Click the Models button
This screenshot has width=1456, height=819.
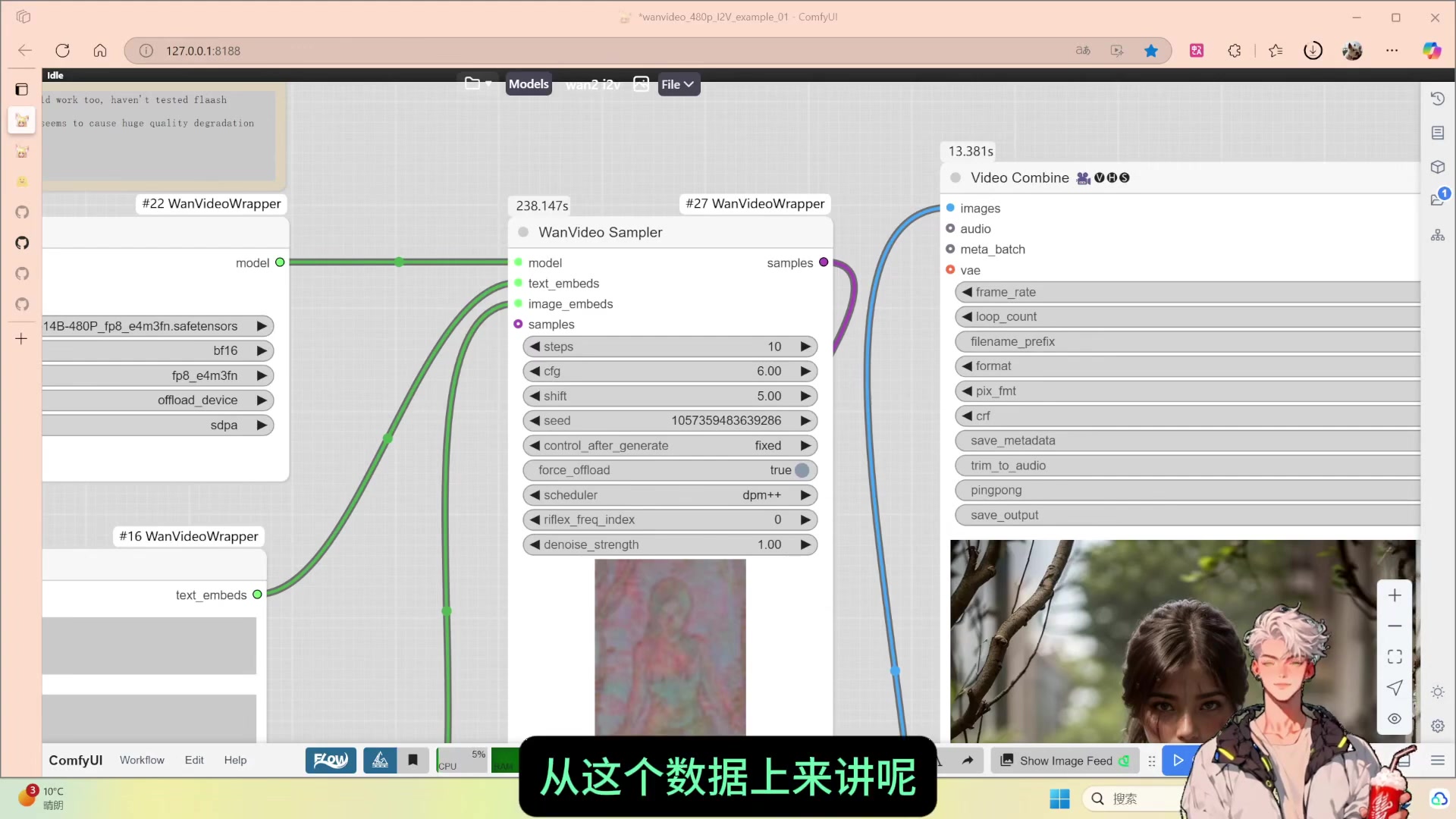pos(529,83)
